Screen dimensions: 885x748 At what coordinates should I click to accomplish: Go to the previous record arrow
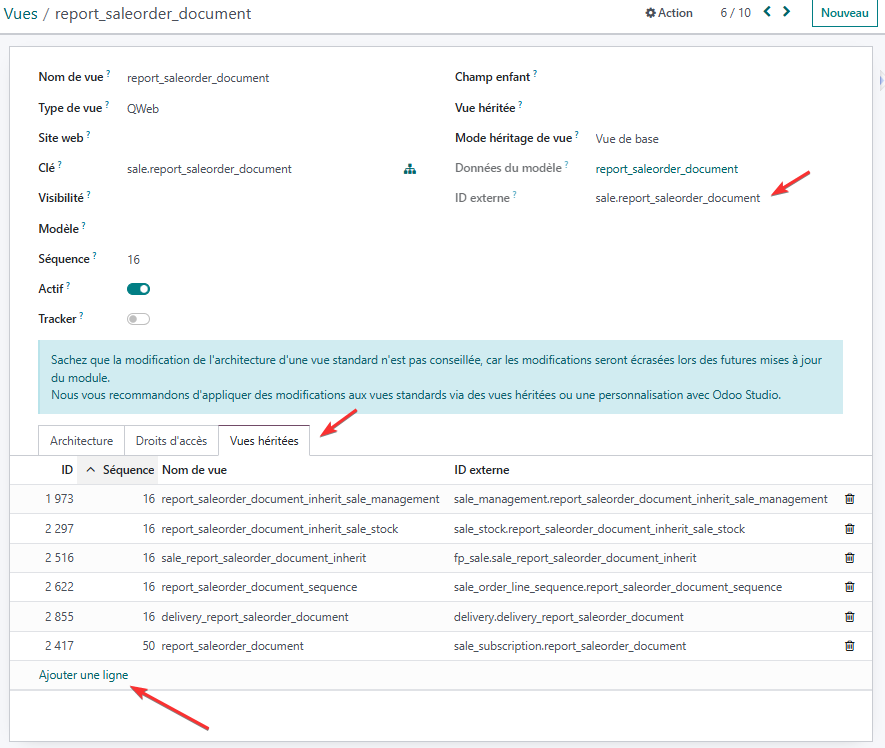tap(767, 12)
